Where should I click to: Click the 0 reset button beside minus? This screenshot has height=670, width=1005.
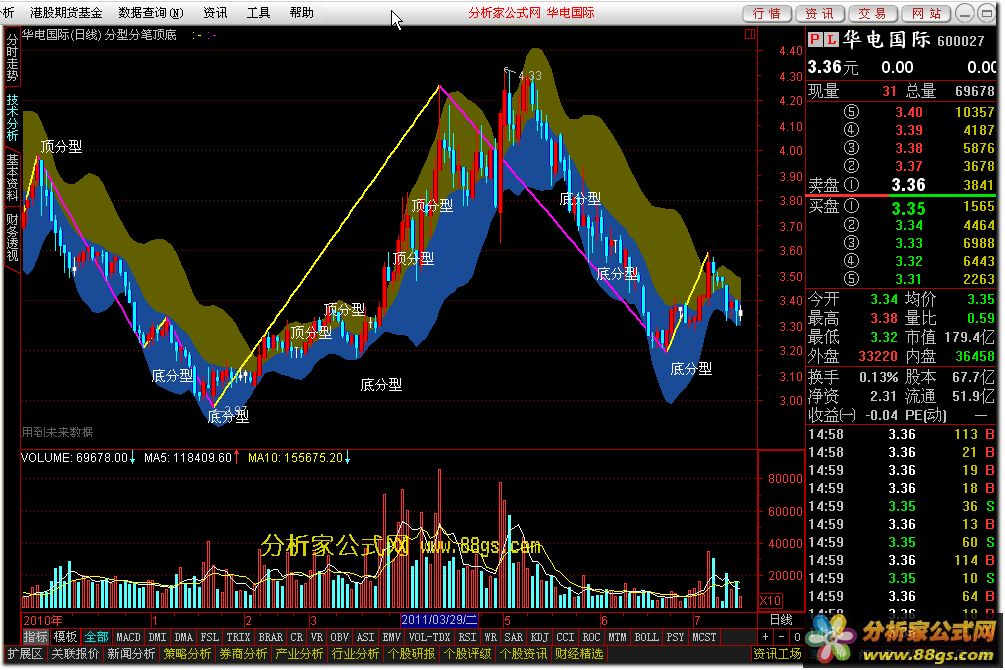coord(797,637)
